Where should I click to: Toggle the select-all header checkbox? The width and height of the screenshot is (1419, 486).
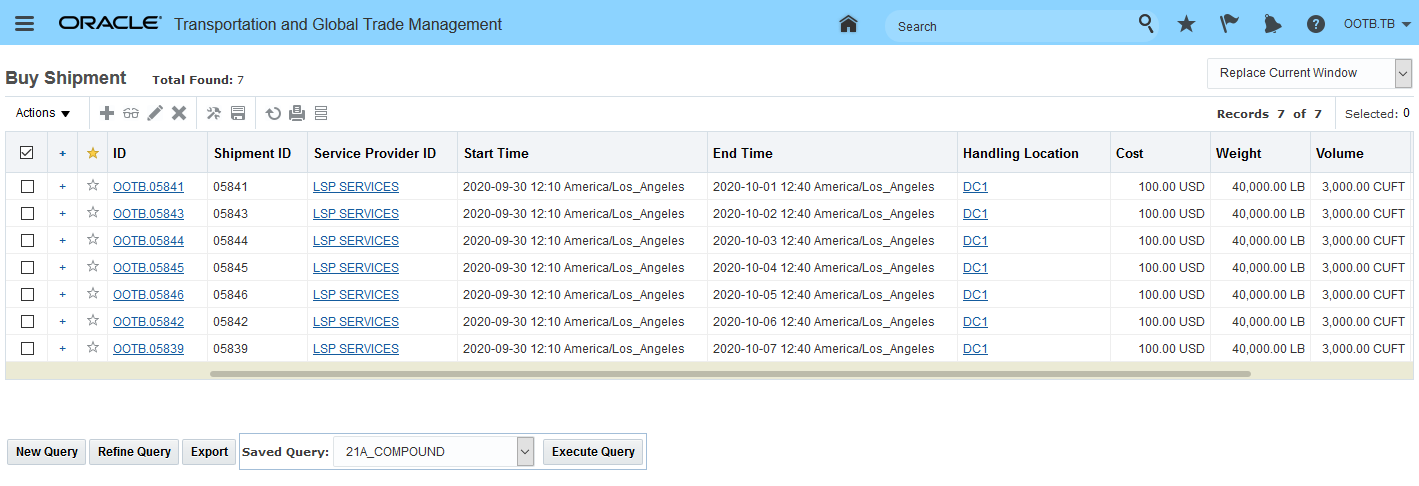[x=27, y=153]
